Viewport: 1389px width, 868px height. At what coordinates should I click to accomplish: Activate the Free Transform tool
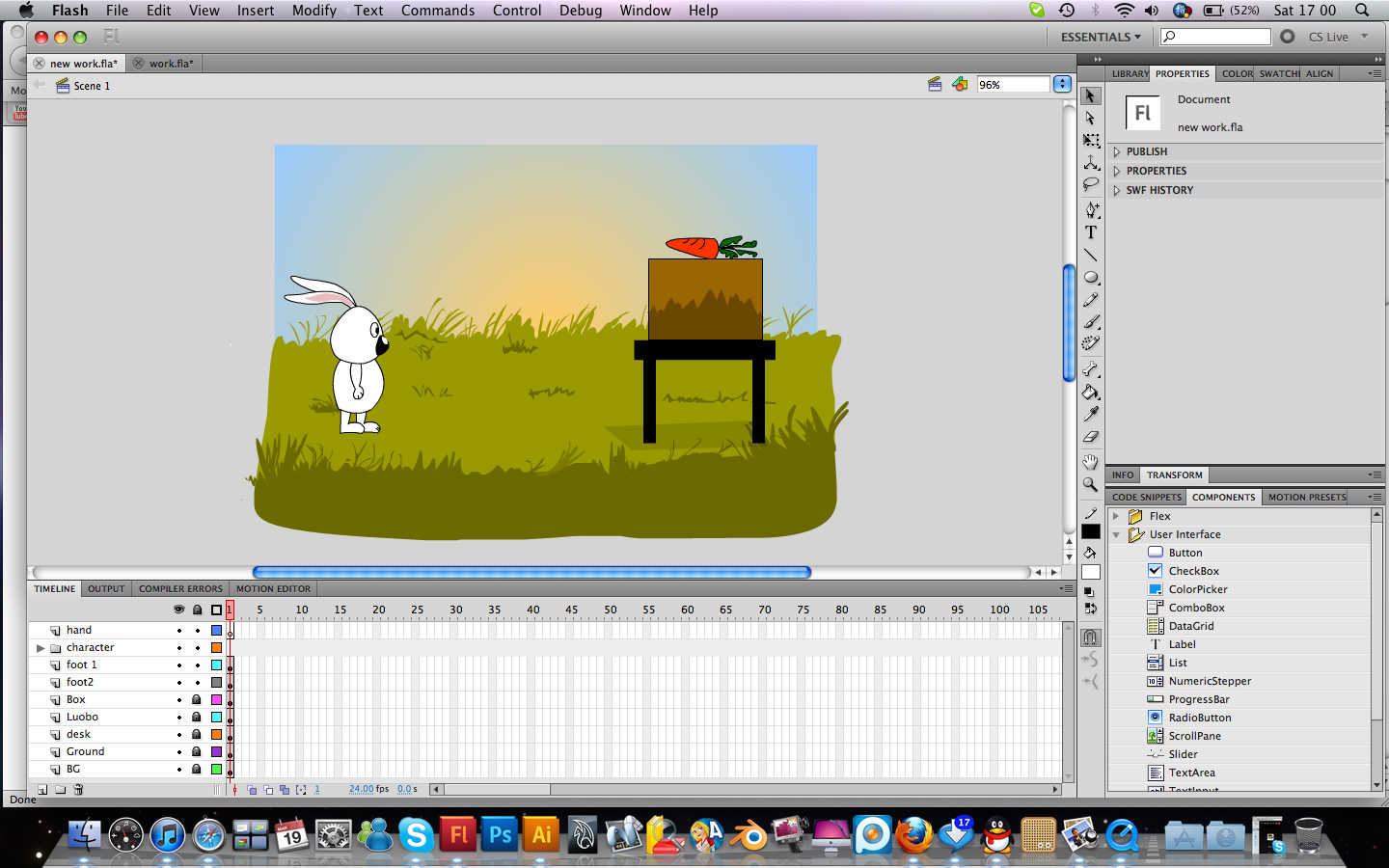coord(1091,140)
